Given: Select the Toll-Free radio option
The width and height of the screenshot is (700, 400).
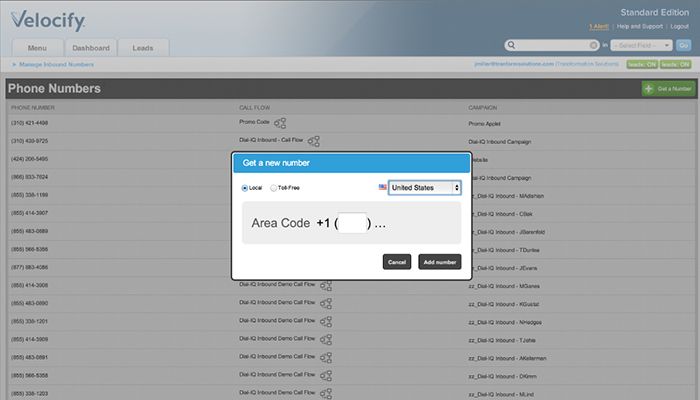Looking at the screenshot, I should click(x=273, y=188).
